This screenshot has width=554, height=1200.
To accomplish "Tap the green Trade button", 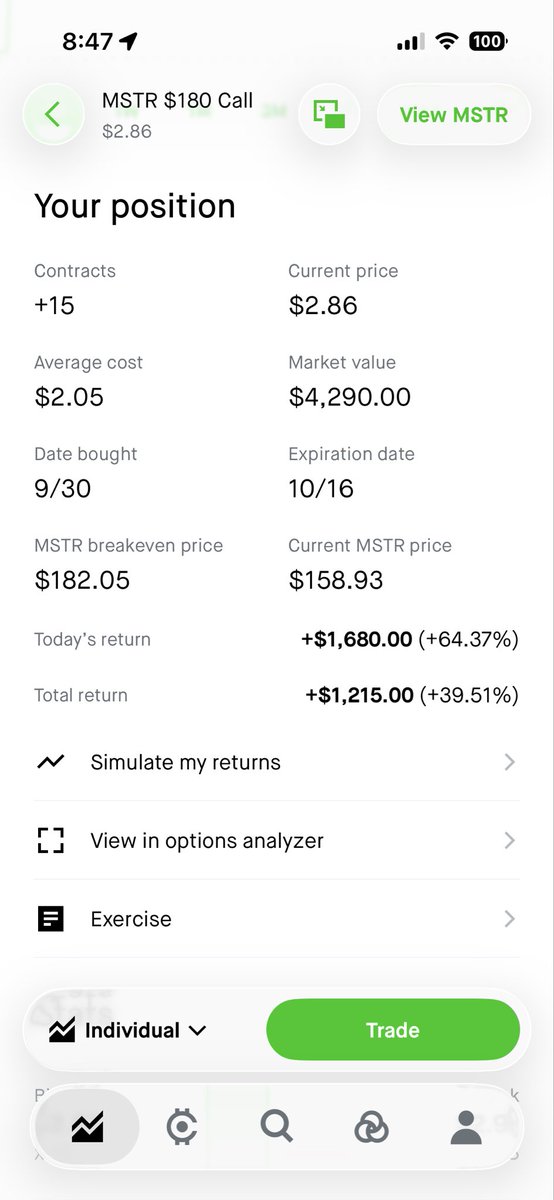I will [x=393, y=1030].
